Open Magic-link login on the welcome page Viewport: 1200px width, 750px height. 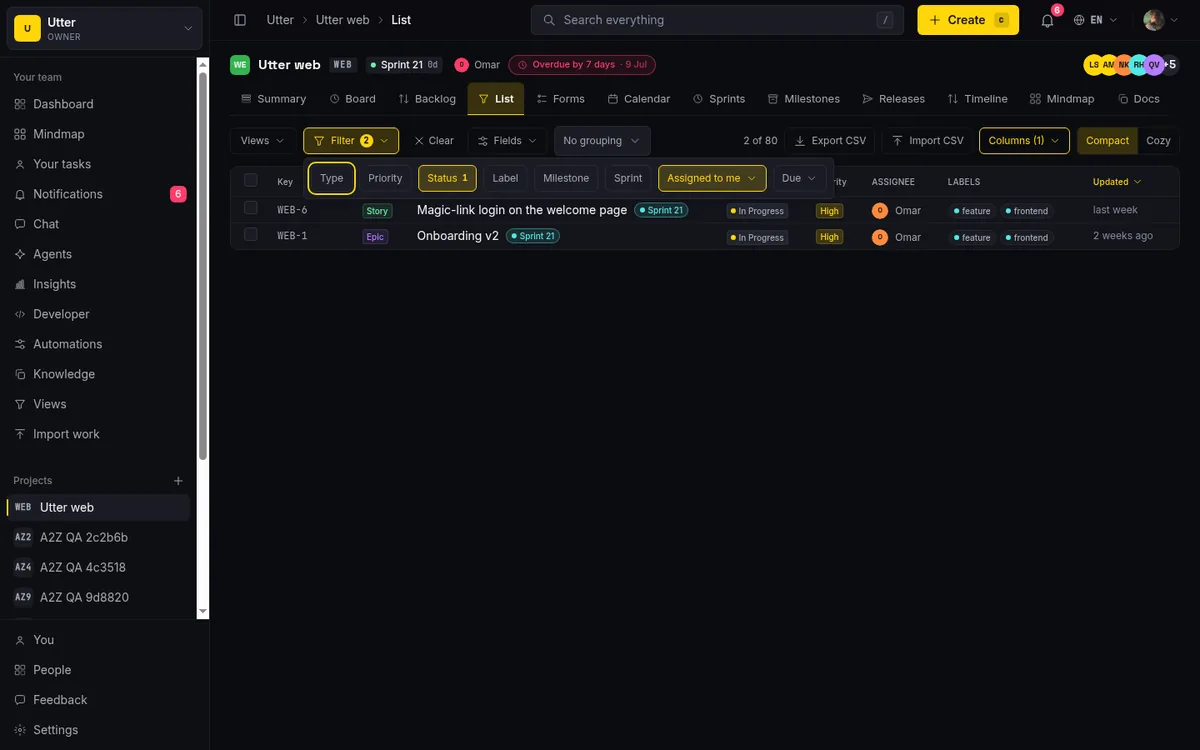point(522,210)
